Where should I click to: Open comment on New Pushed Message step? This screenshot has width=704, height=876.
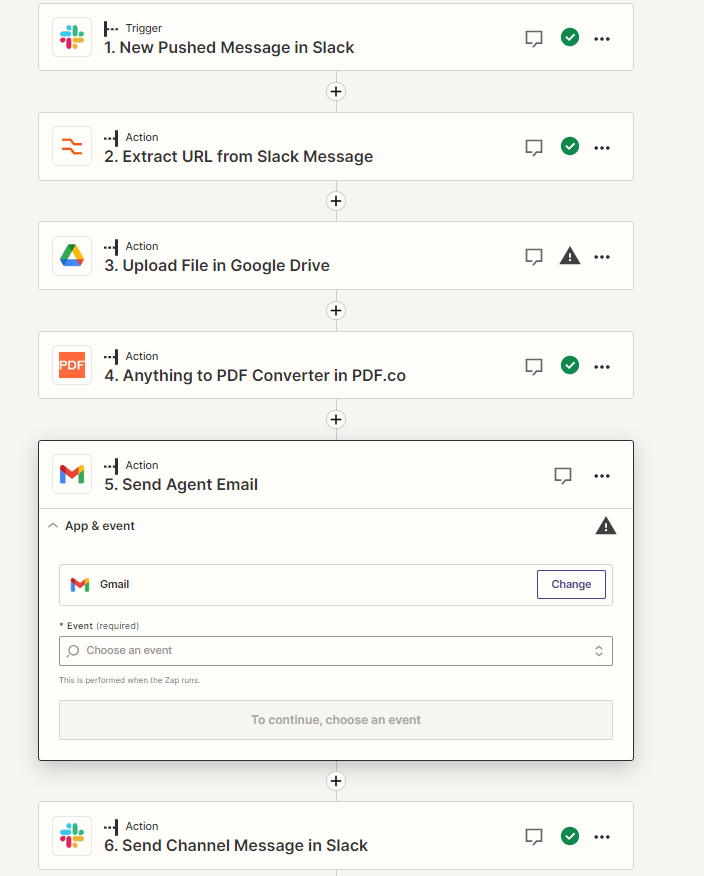tap(534, 39)
